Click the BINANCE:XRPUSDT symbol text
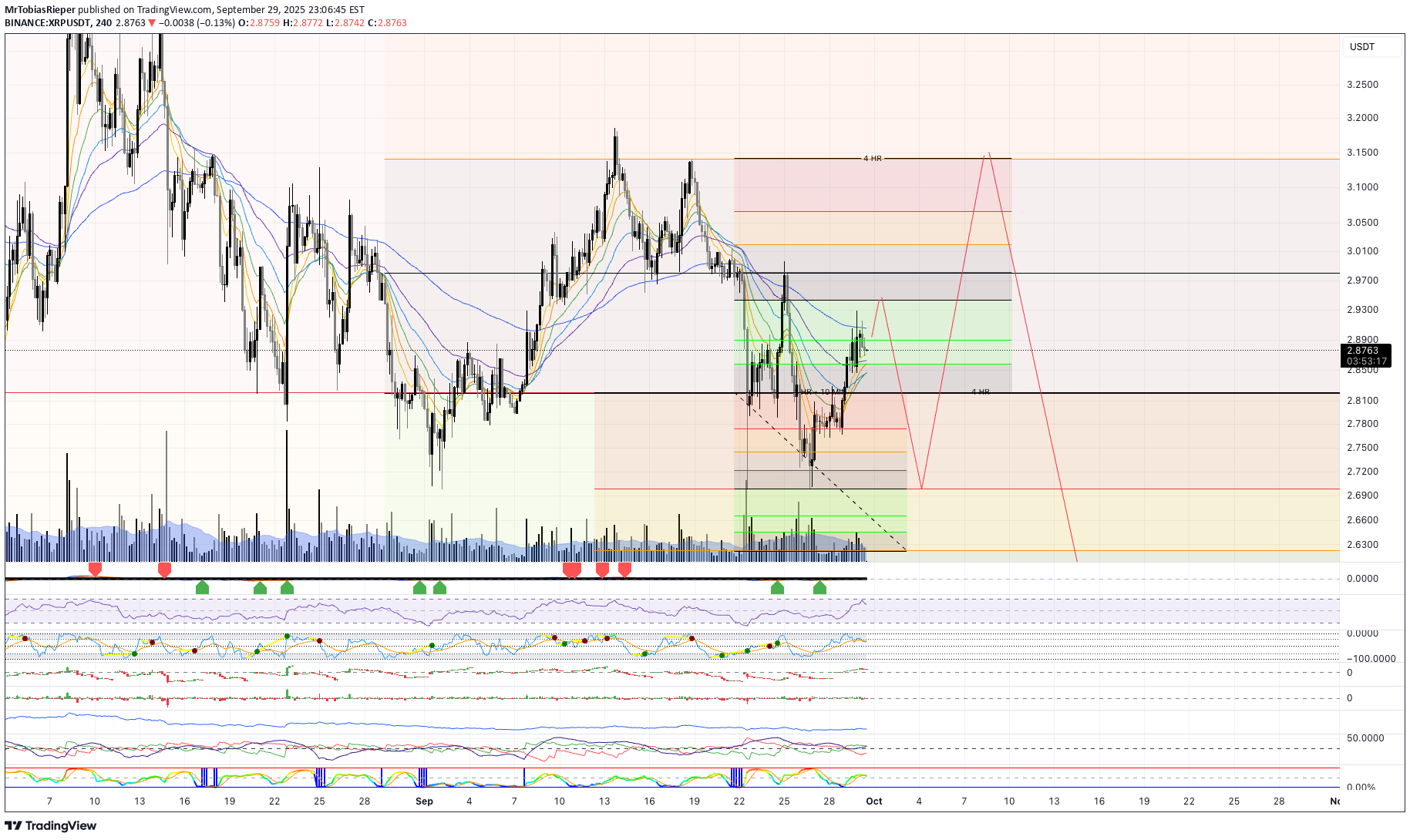This screenshot has height=840, width=1410. [x=47, y=23]
